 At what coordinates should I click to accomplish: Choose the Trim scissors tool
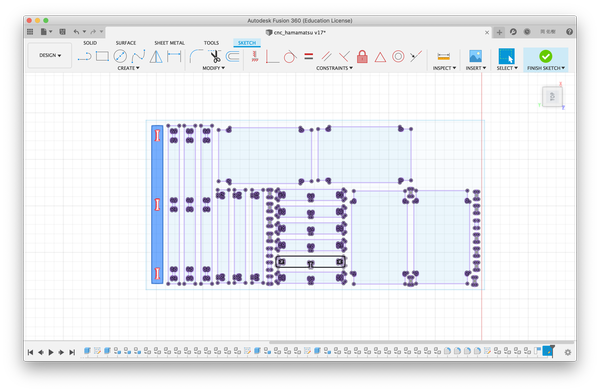pos(215,57)
